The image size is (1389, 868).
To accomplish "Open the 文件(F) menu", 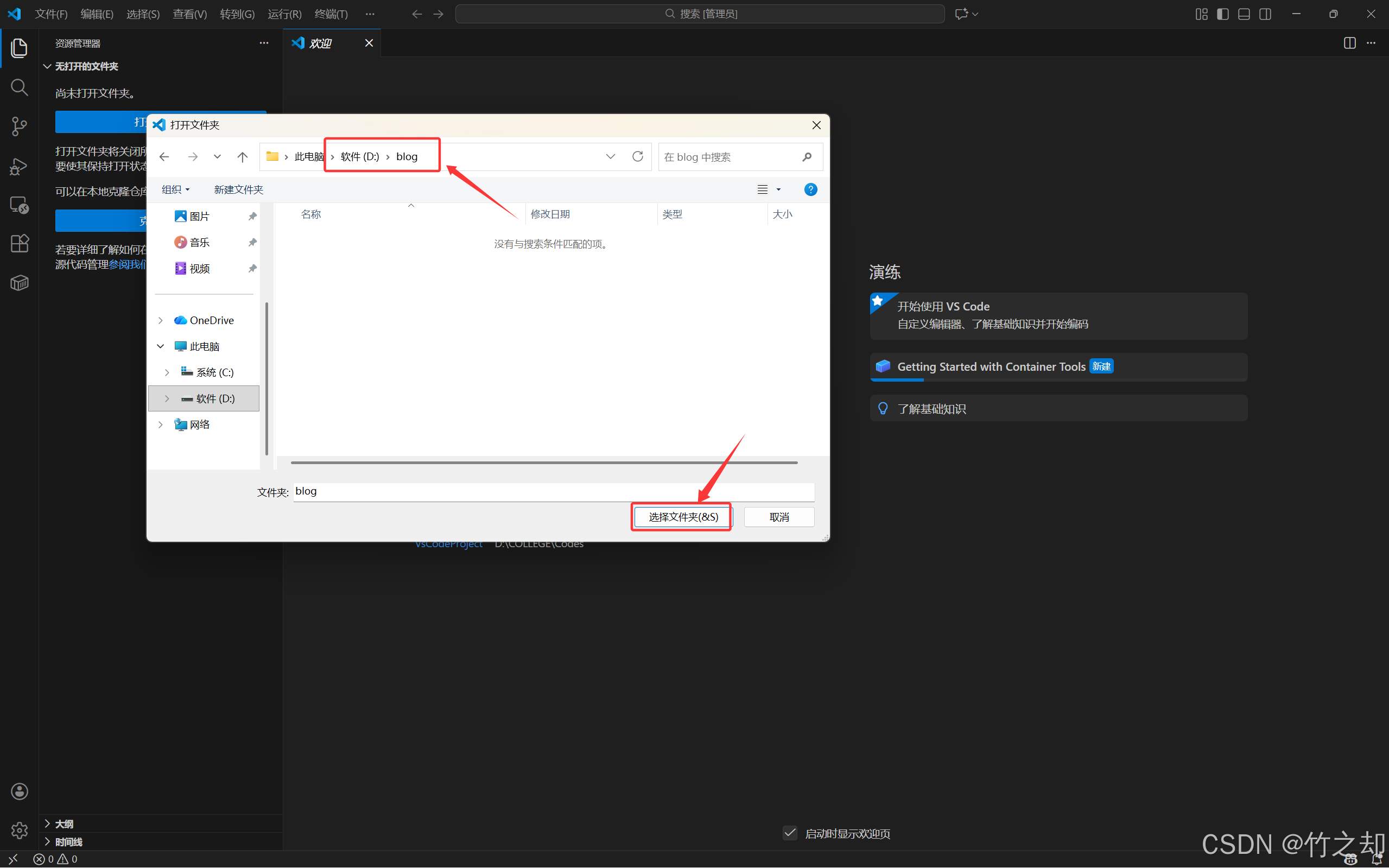I will point(50,14).
